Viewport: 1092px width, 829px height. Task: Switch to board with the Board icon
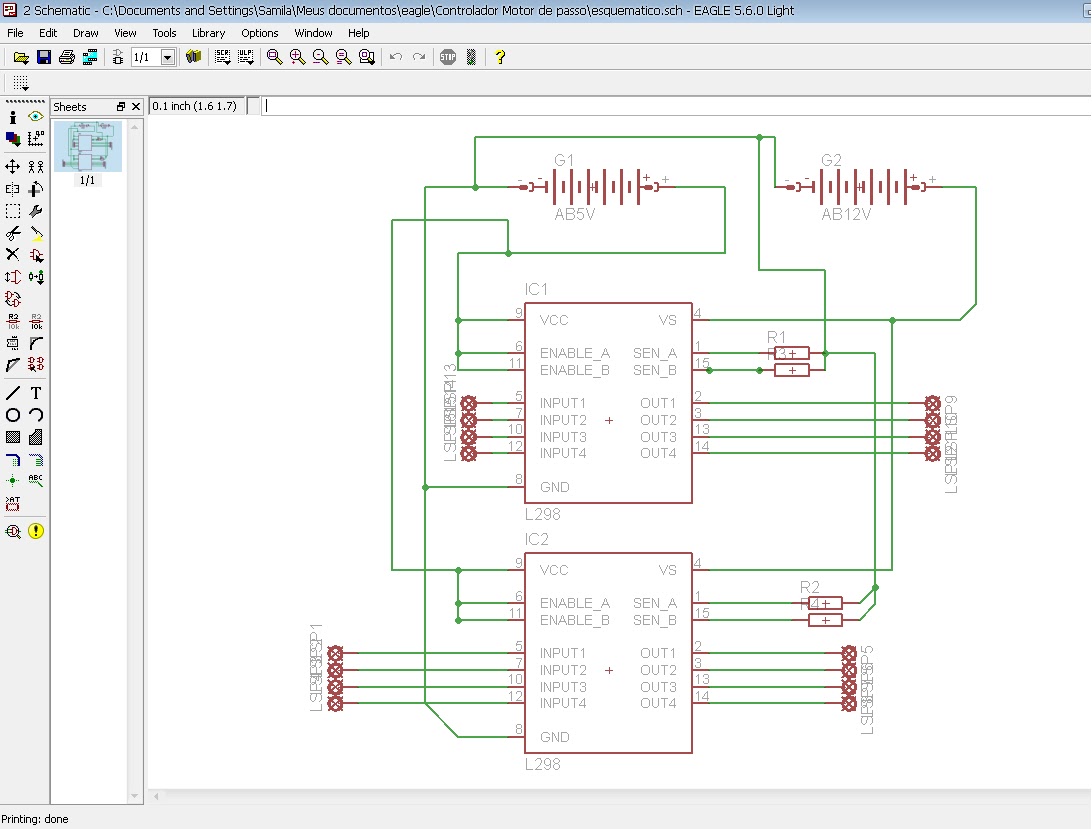pyautogui.click(x=118, y=57)
